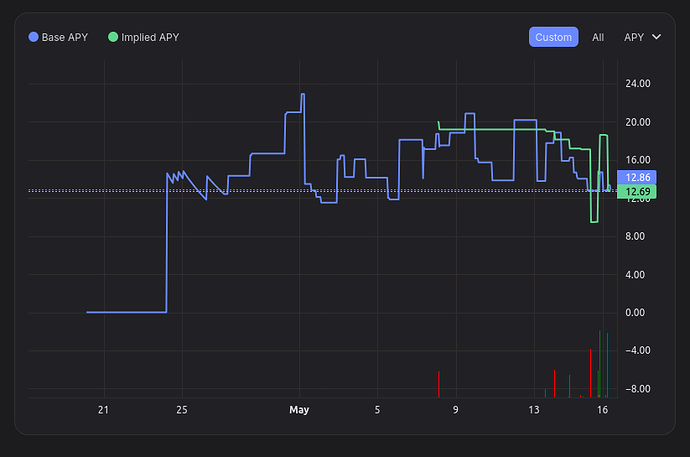Click the blue Base APY legend dot
The height and width of the screenshot is (457, 690).
[33, 37]
